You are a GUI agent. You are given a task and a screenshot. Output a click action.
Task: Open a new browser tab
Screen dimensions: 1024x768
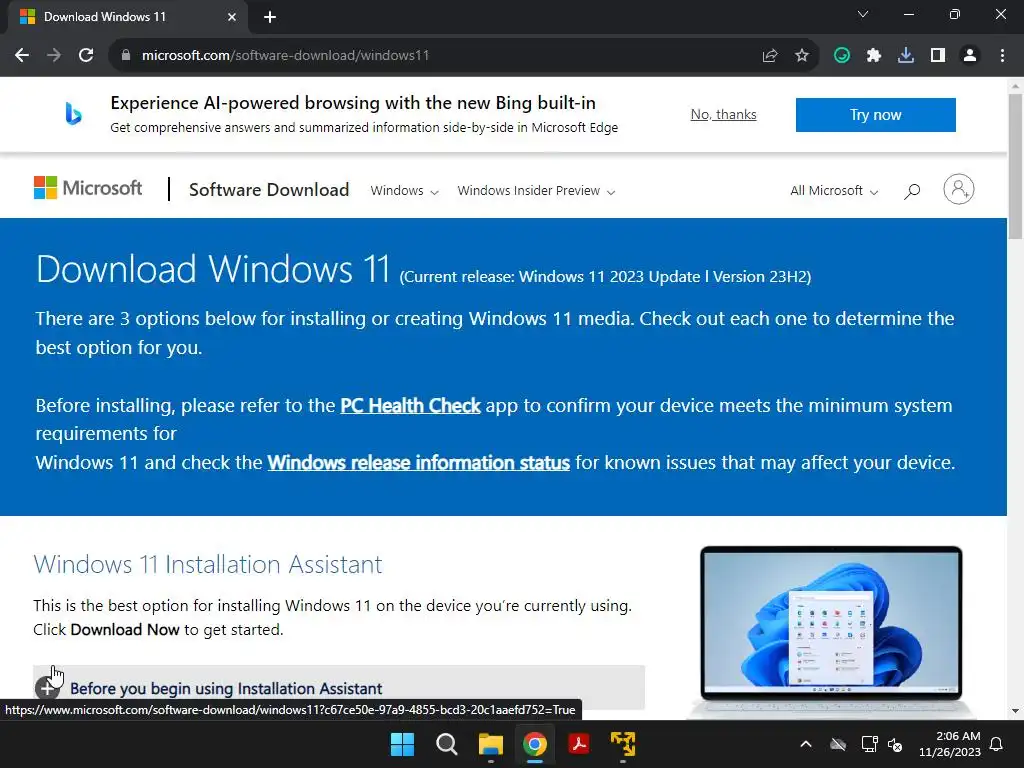[270, 18]
